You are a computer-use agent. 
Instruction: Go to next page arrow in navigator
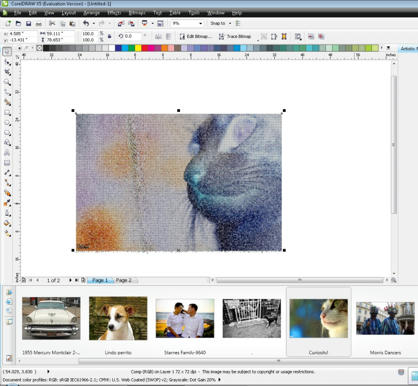pos(70,280)
